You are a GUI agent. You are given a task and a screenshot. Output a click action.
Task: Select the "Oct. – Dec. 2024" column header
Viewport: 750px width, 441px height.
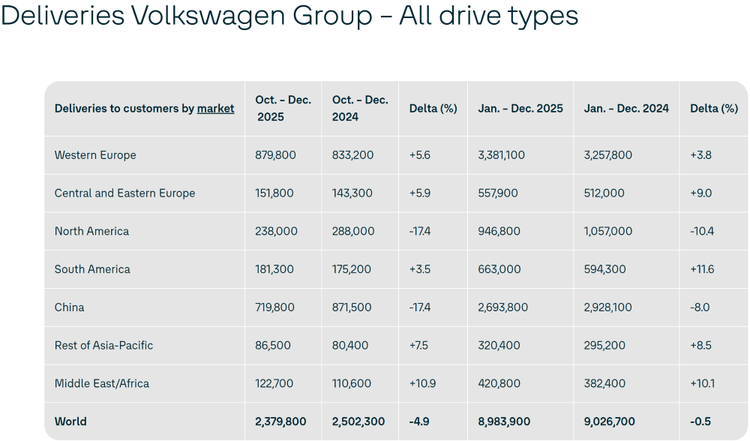359,108
